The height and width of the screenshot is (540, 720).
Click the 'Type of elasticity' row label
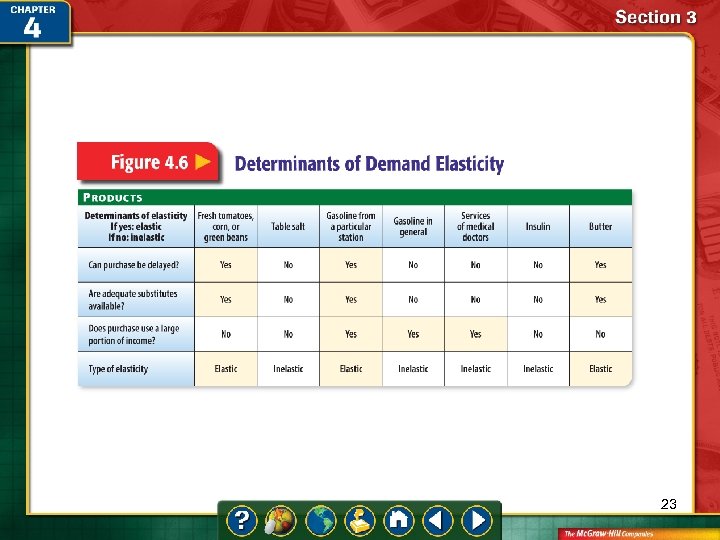click(116, 369)
